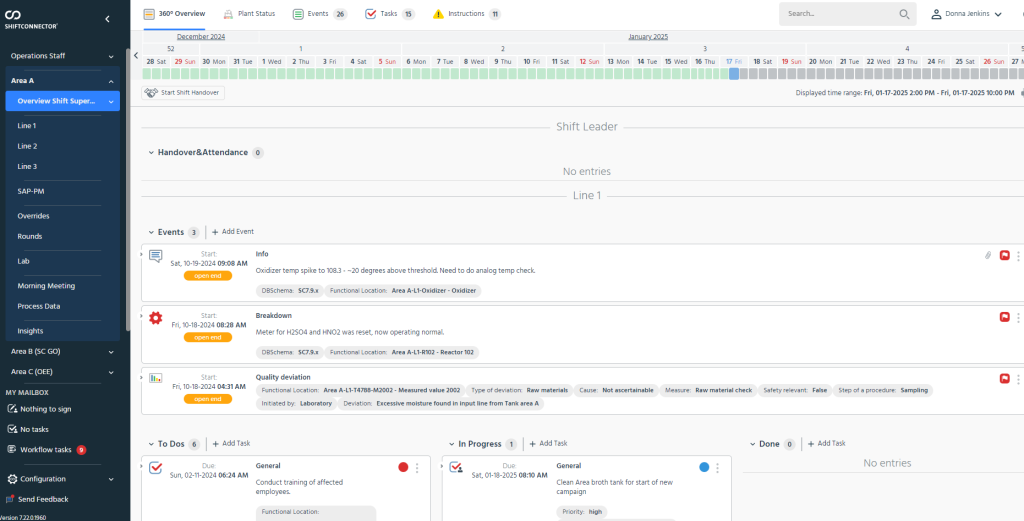Click Add Event in Line 1
1024x521 pixels.
pyautogui.click(x=233, y=232)
